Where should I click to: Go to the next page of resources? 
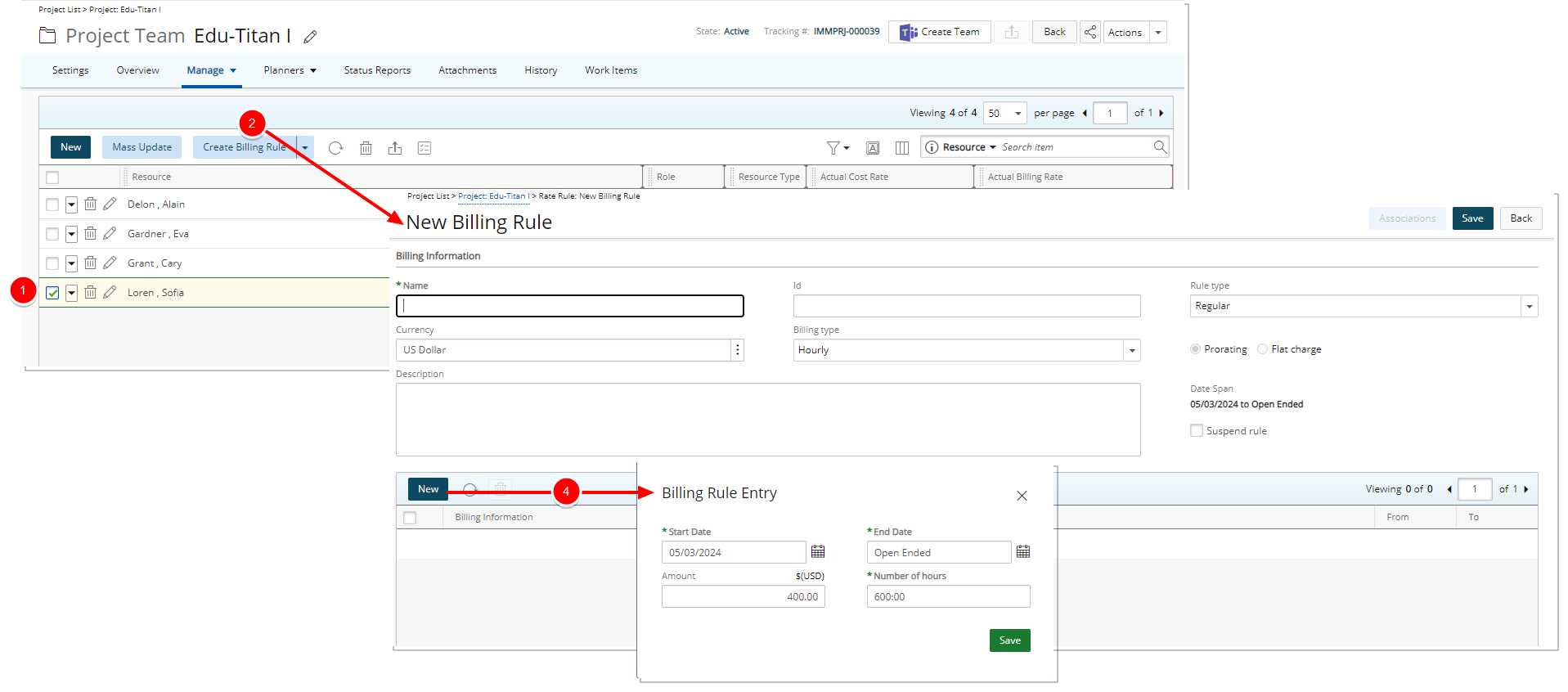tap(1161, 113)
